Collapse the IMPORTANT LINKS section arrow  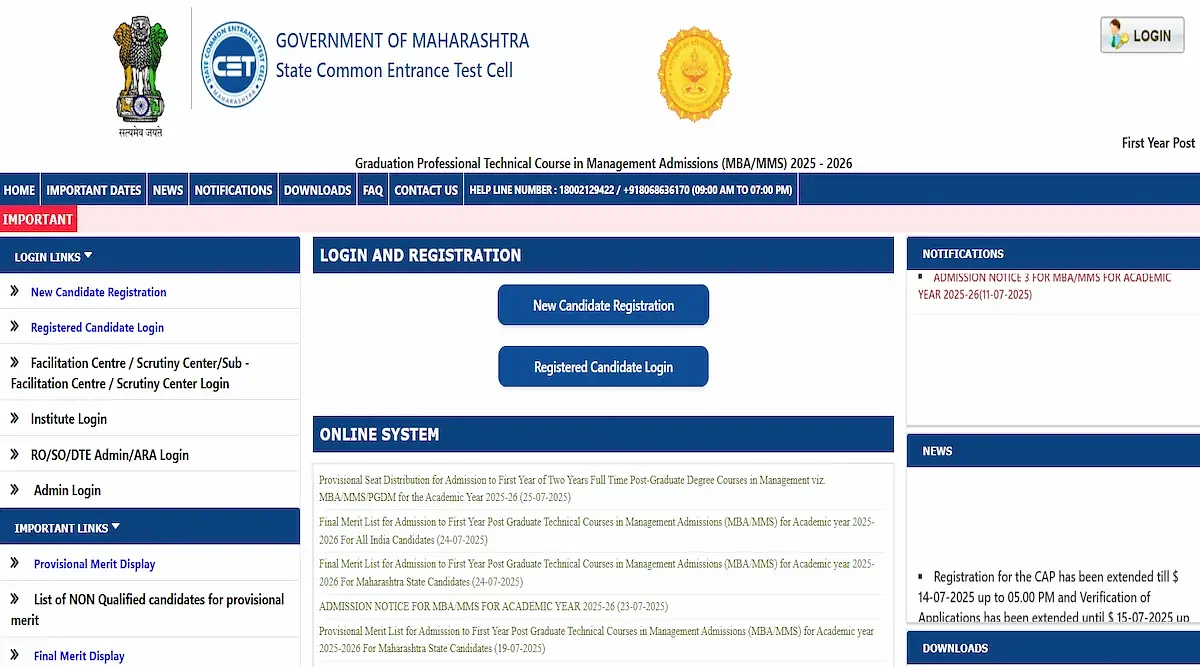pos(115,527)
